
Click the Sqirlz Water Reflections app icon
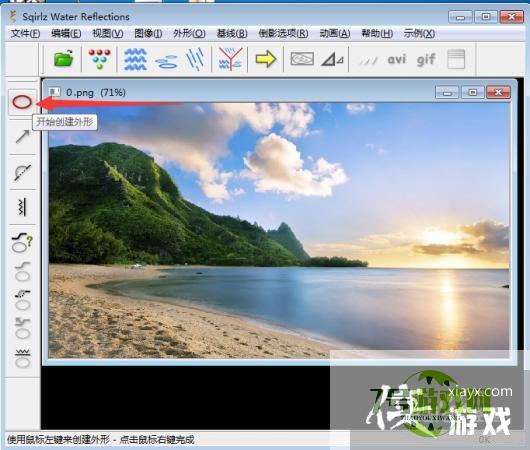(13, 16)
